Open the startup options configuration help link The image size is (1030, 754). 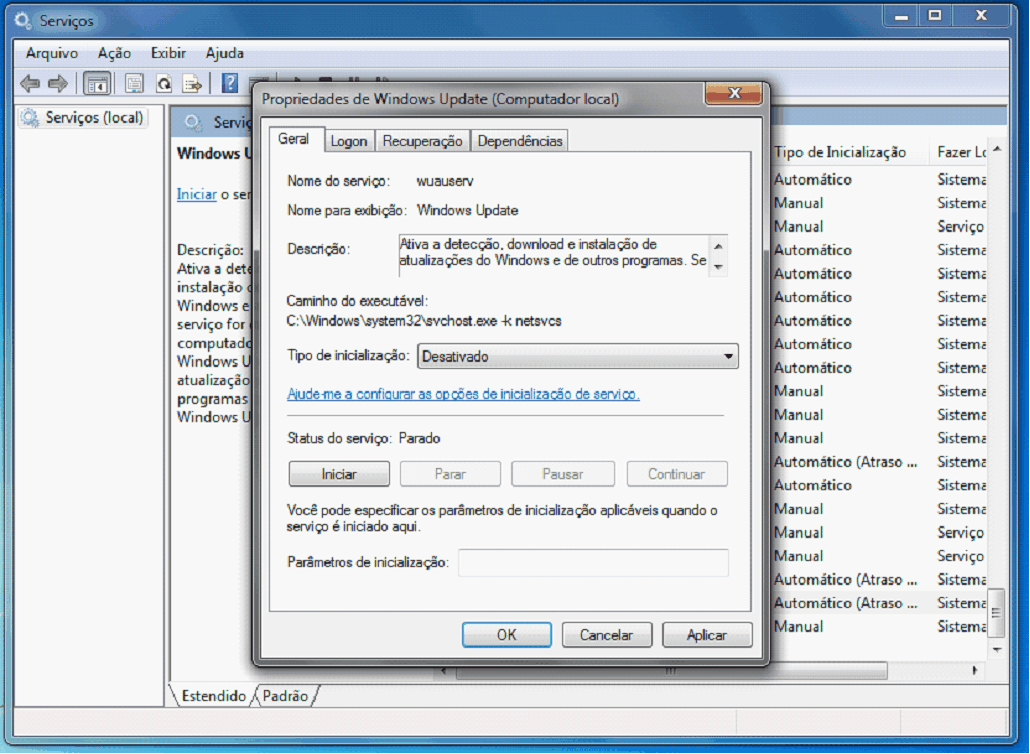(x=463, y=394)
